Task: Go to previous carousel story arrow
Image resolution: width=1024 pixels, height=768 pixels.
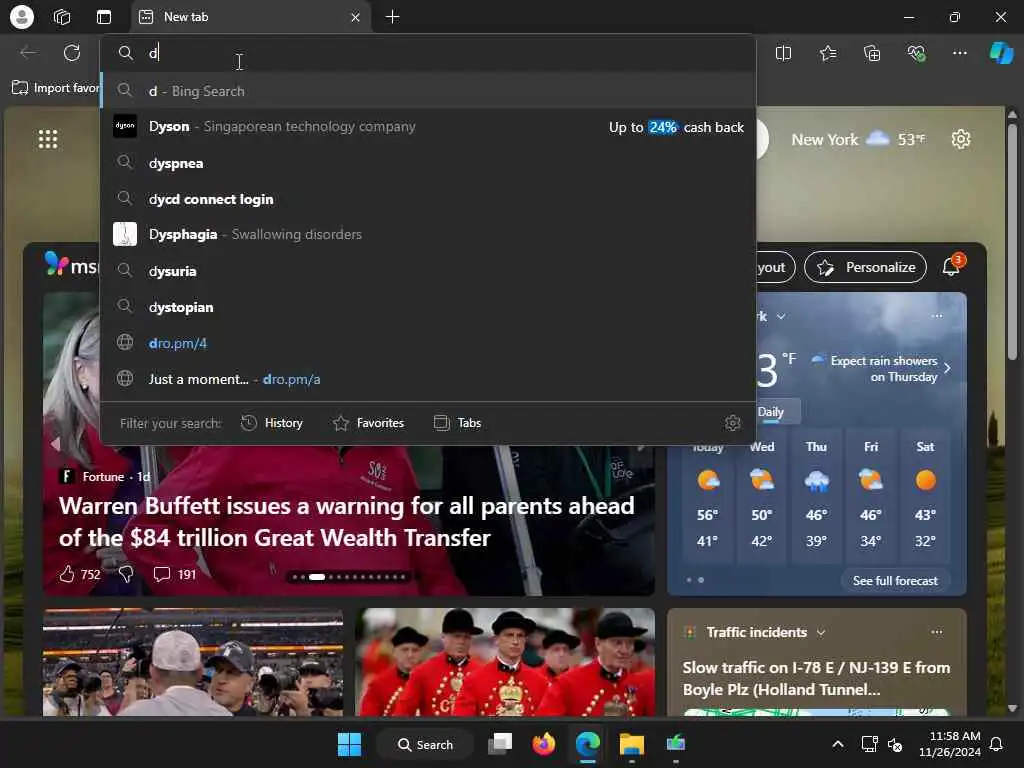Action: (55, 444)
